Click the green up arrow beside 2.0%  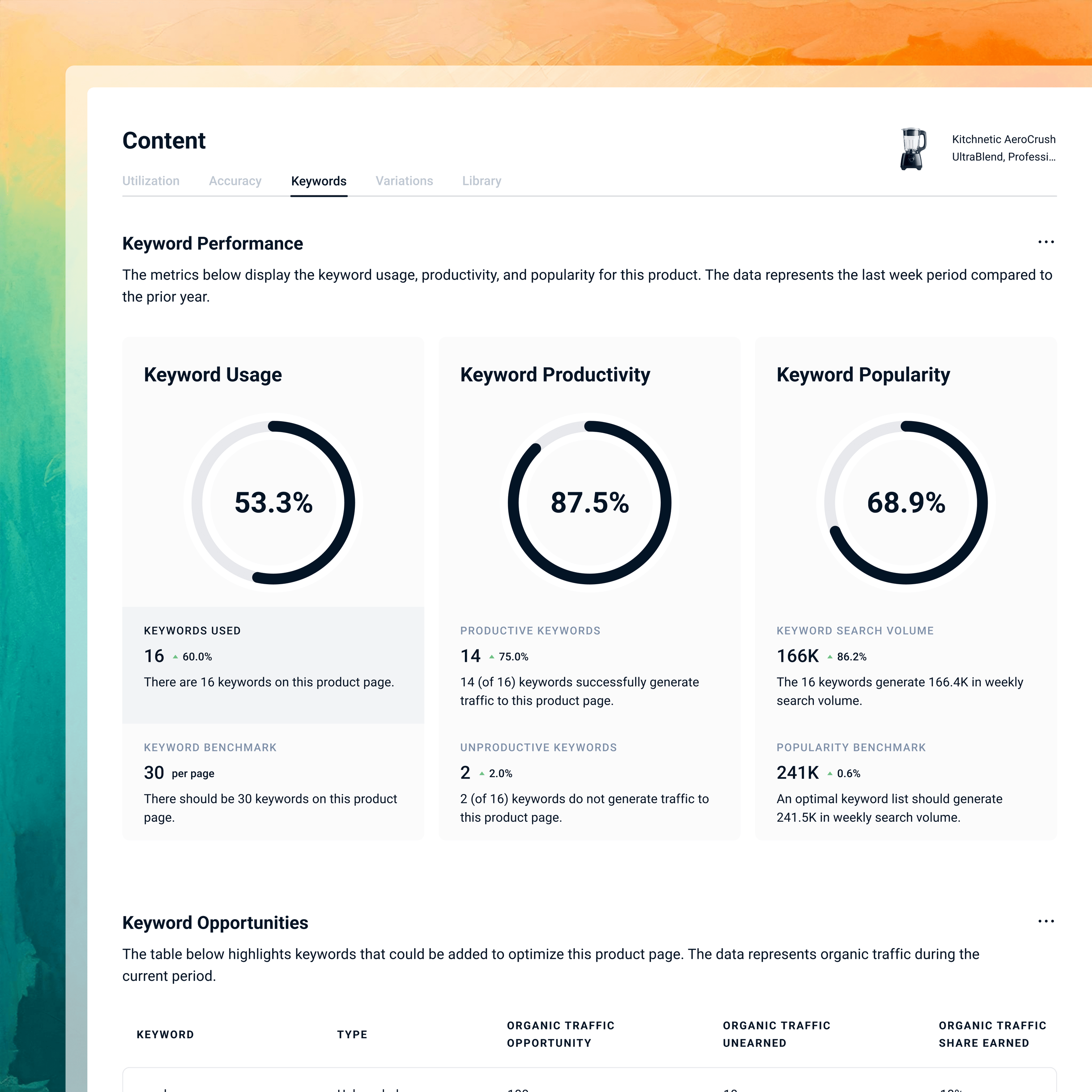(482, 774)
